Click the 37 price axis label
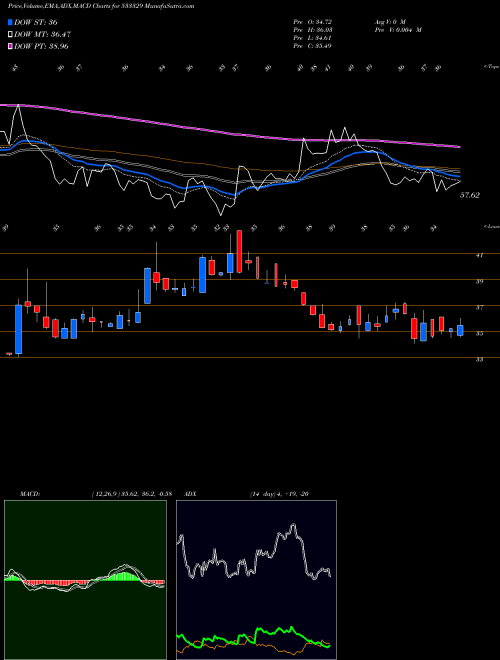 [x=479, y=308]
